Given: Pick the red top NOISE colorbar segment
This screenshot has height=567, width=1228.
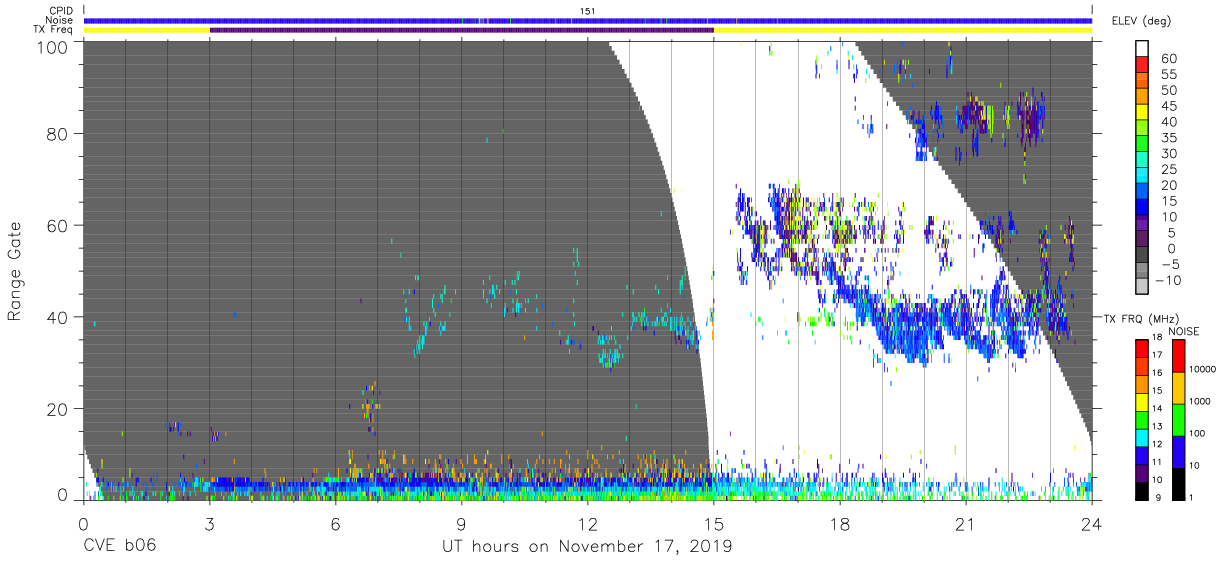Looking at the screenshot, I should point(1180,356).
